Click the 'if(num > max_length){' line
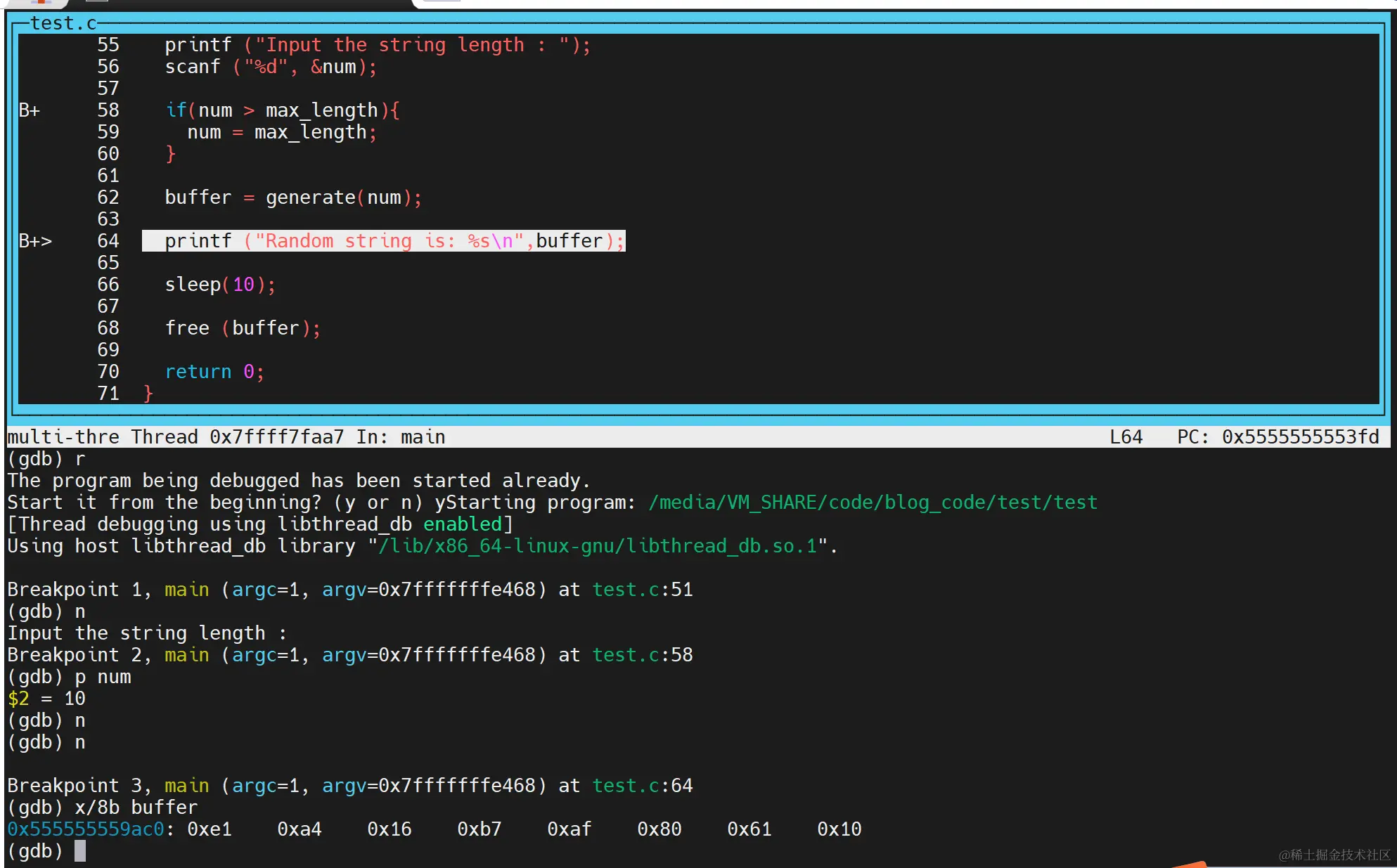This screenshot has width=1397, height=868. tap(282, 110)
